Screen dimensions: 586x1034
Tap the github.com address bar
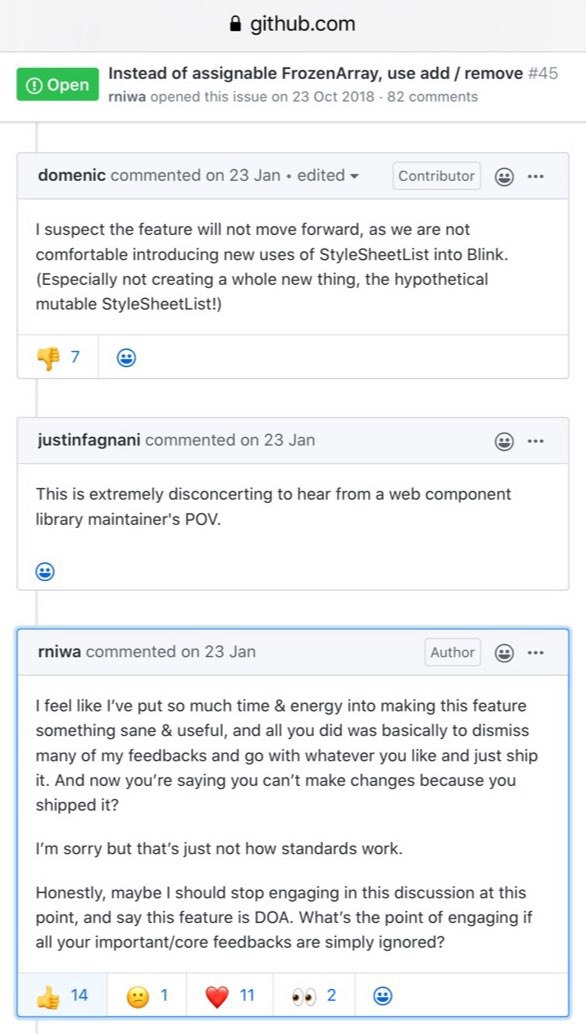coord(293,25)
